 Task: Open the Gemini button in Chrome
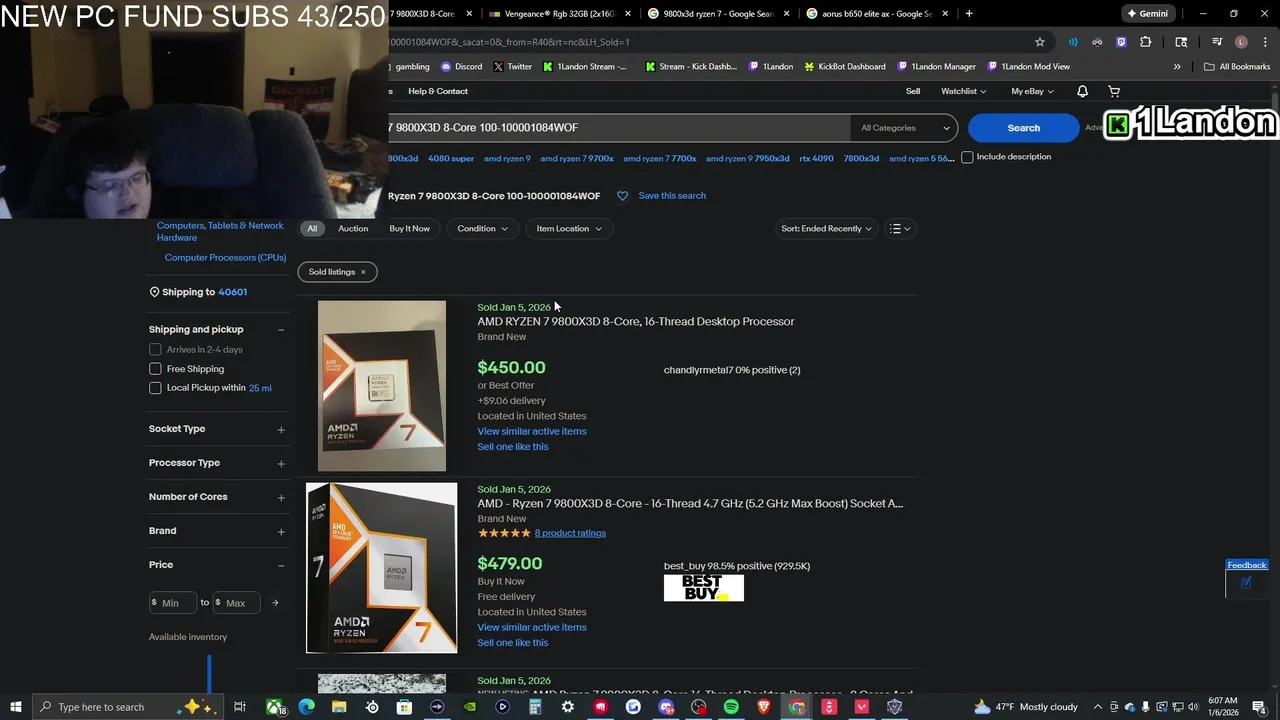[1147, 14]
